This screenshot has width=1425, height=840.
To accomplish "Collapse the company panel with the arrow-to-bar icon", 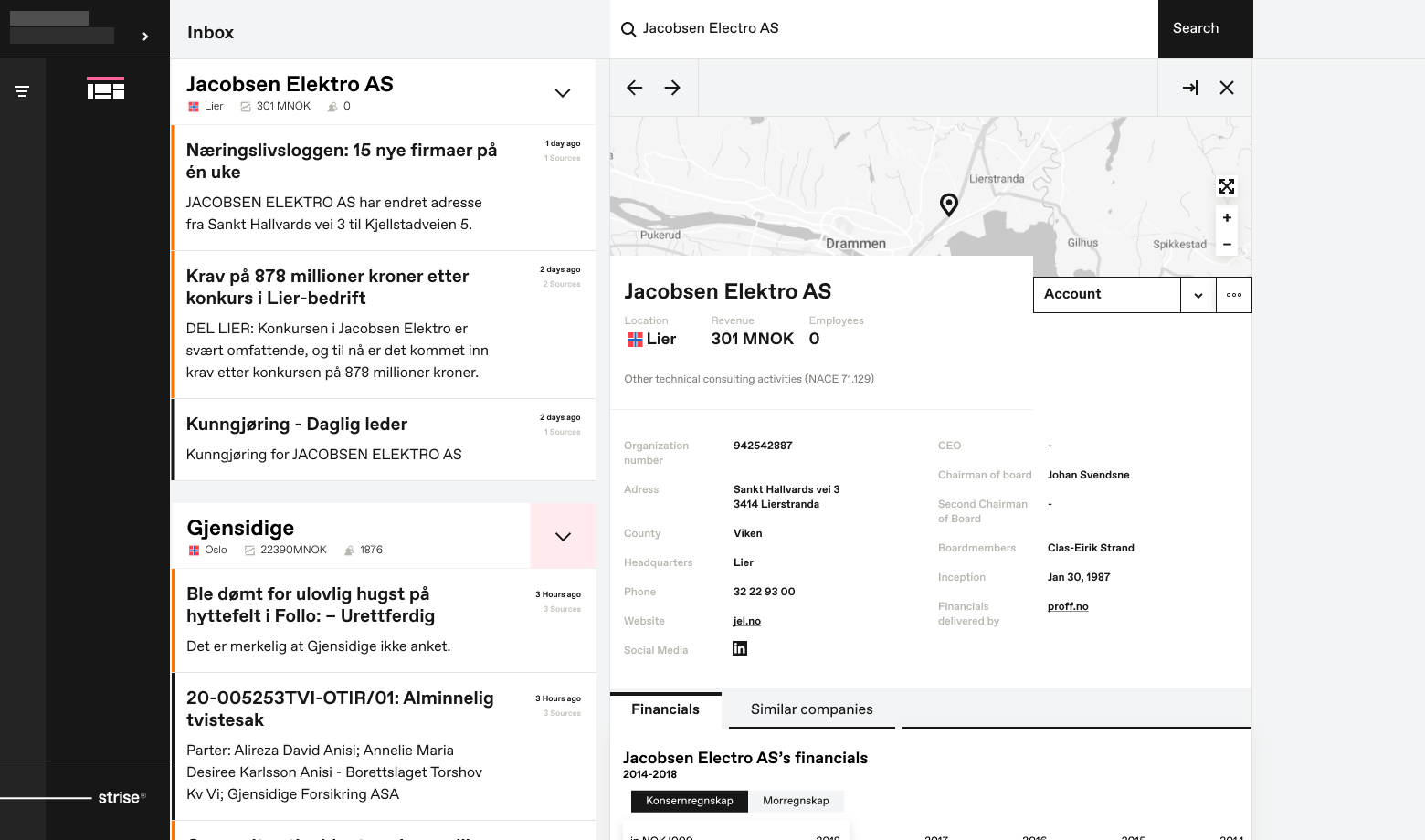I will click(x=1190, y=88).
